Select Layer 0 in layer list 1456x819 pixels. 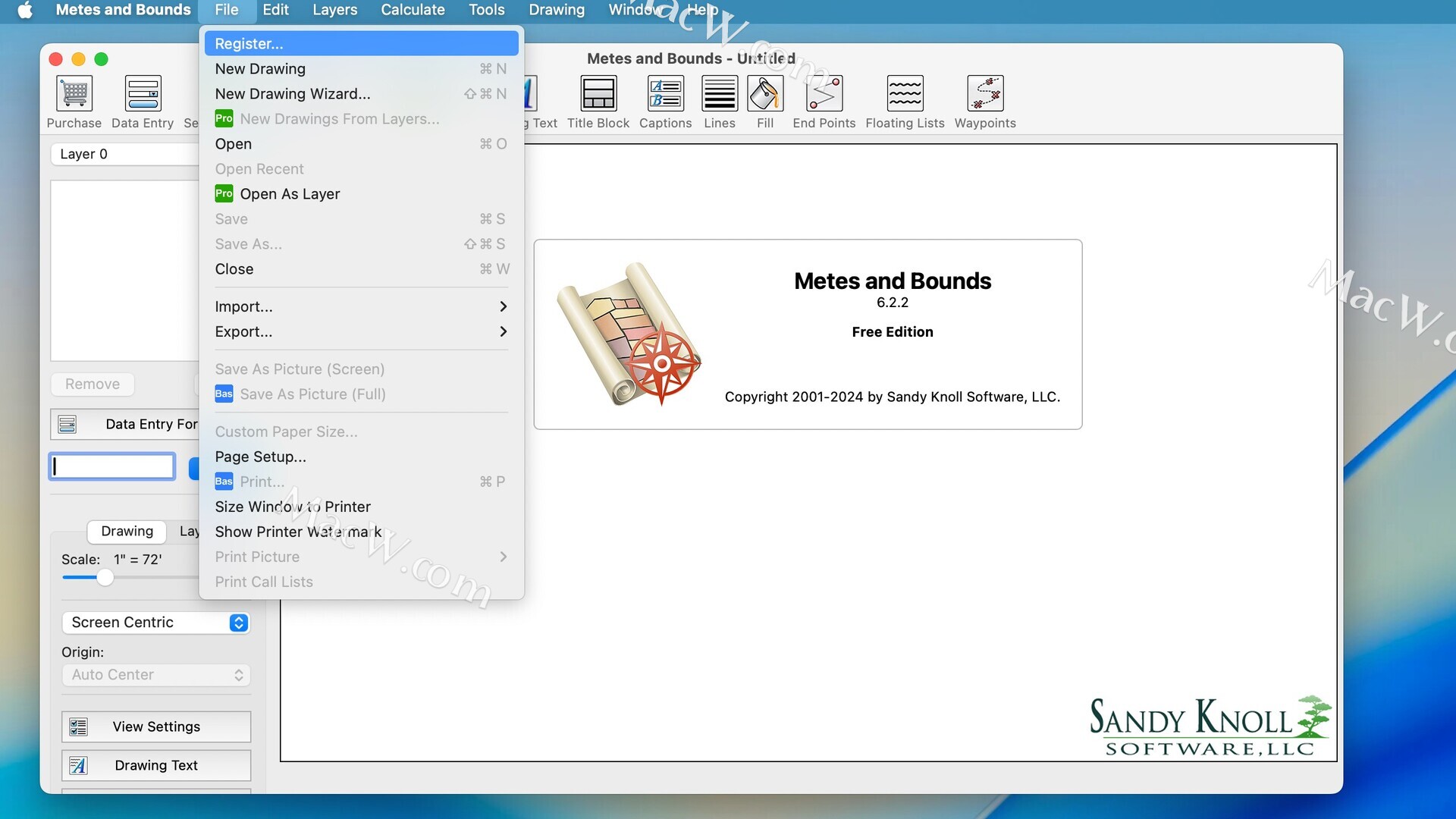point(125,154)
